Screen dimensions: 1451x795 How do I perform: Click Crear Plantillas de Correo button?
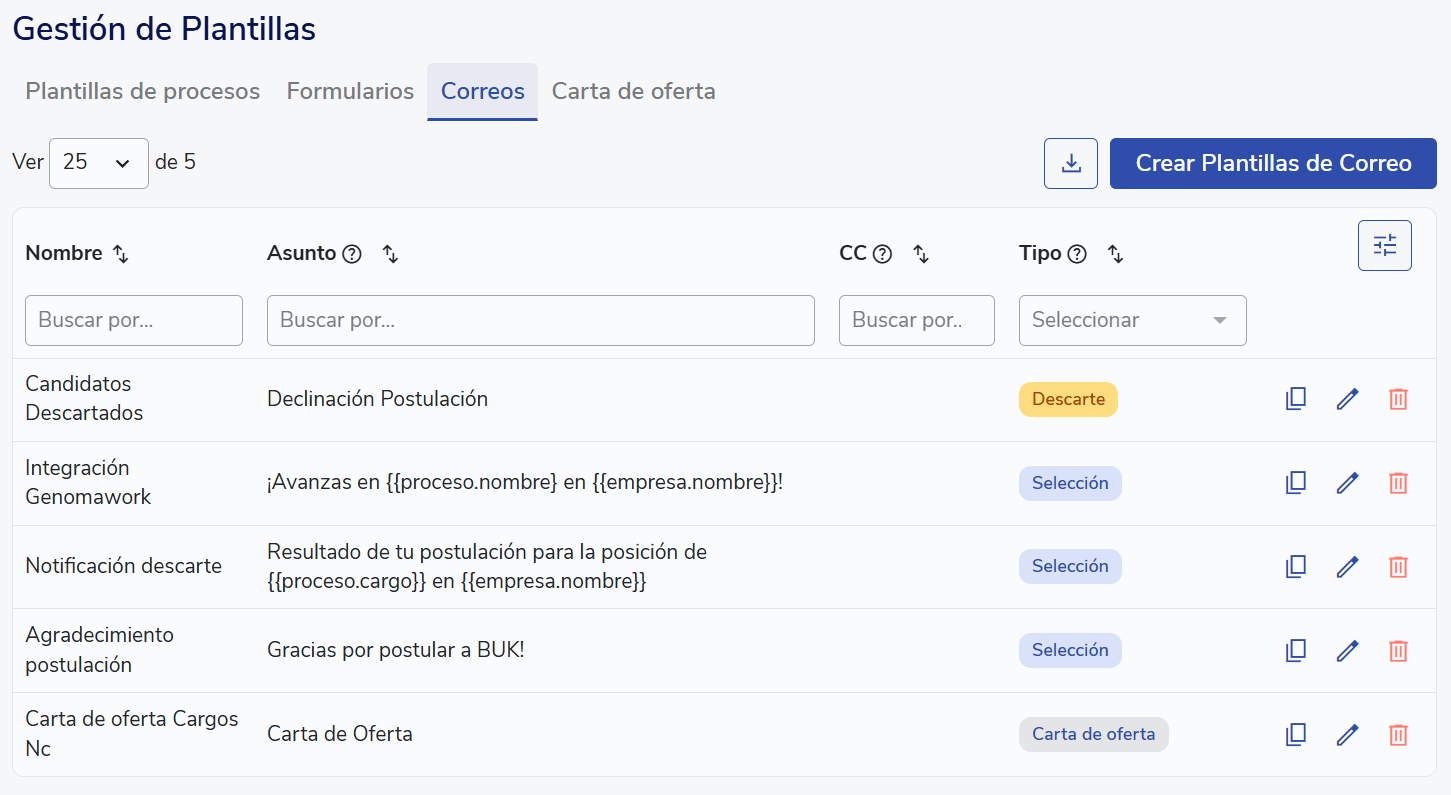(1273, 163)
